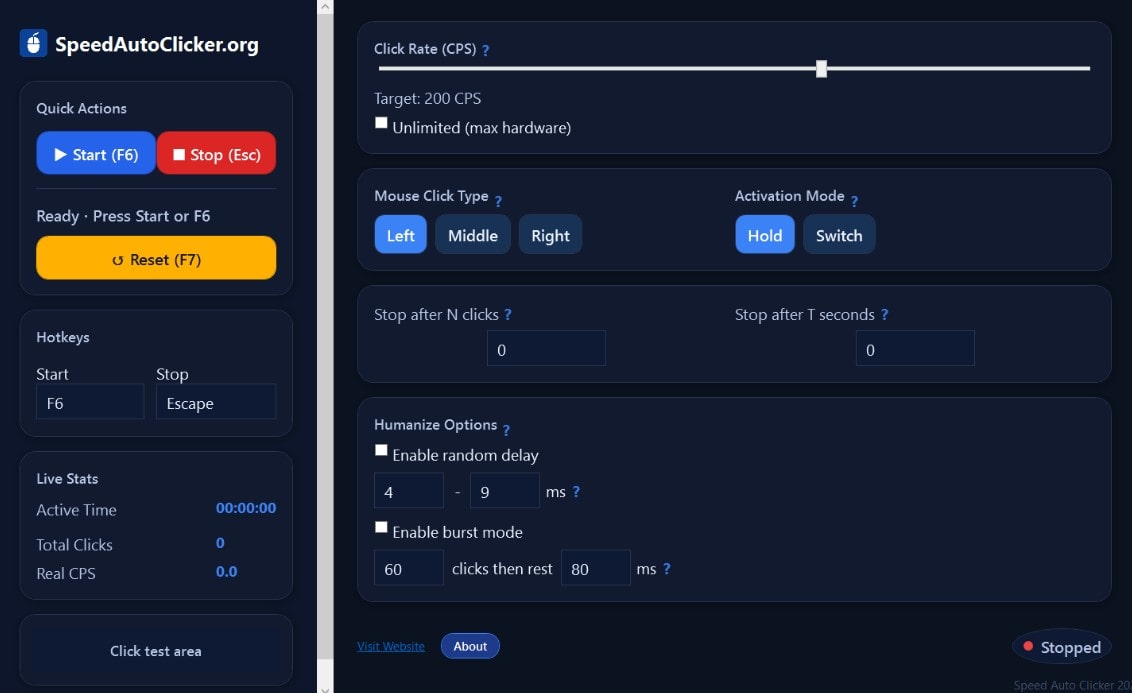
Task: Follow the Visit Website link
Action: coord(391,646)
